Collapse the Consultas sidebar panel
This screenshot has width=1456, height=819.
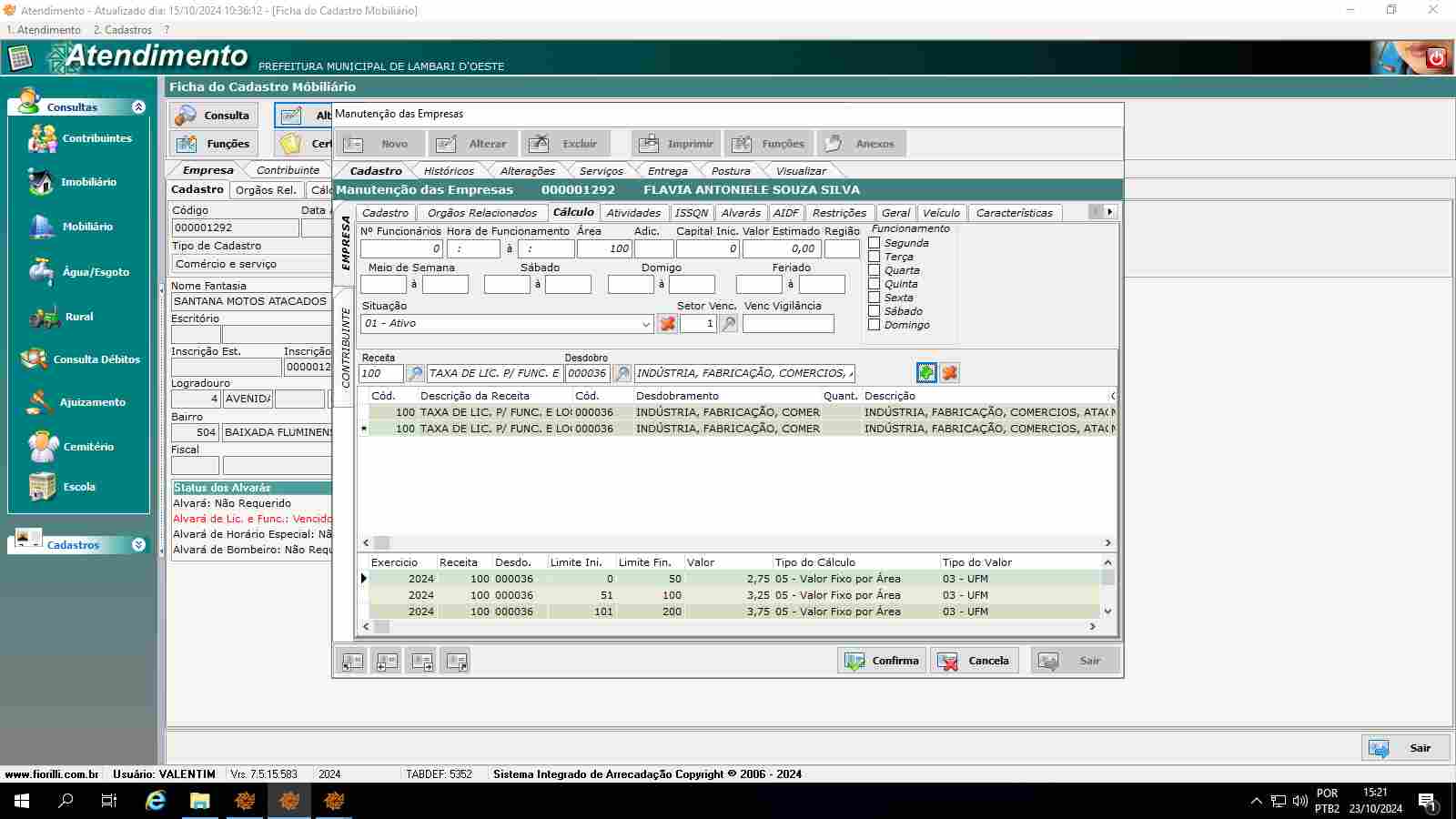138,107
